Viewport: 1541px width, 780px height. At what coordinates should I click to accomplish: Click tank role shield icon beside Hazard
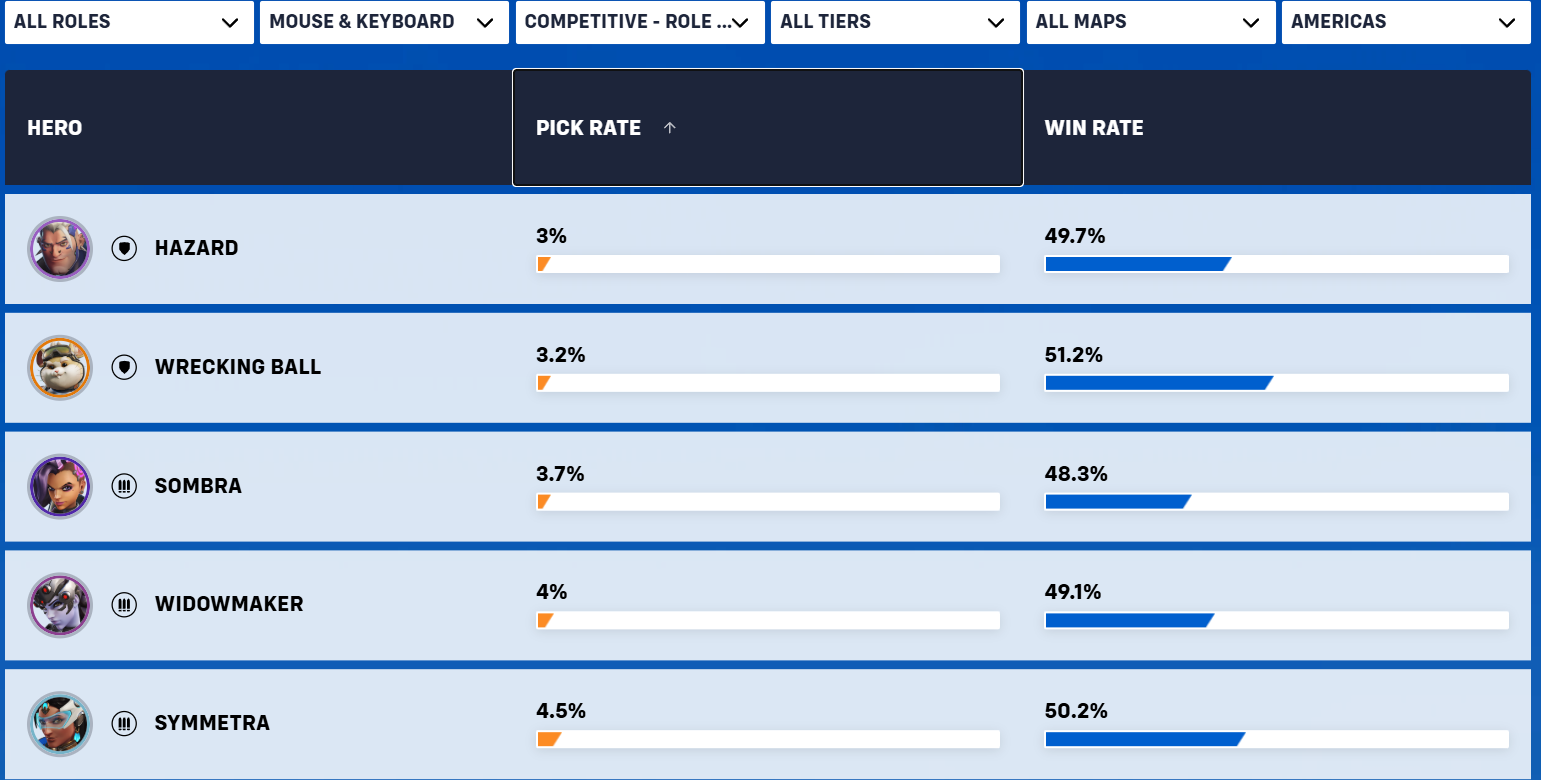(x=124, y=249)
